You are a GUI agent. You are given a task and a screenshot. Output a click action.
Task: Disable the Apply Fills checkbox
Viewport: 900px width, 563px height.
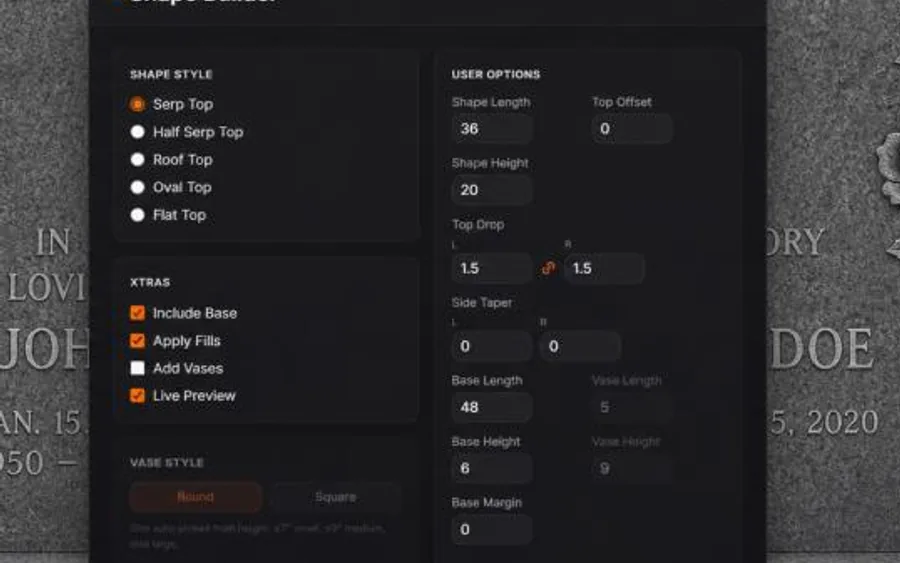pyautogui.click(x=137, y=340)
